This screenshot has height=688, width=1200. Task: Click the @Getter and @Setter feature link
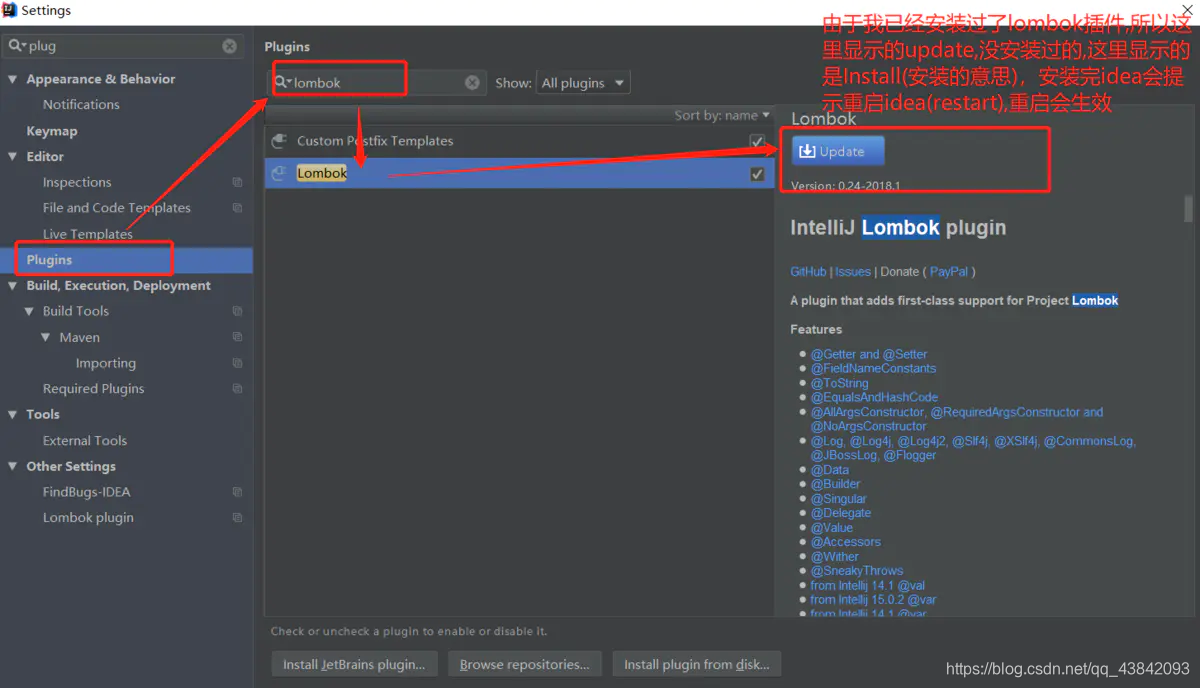point(869,354)
